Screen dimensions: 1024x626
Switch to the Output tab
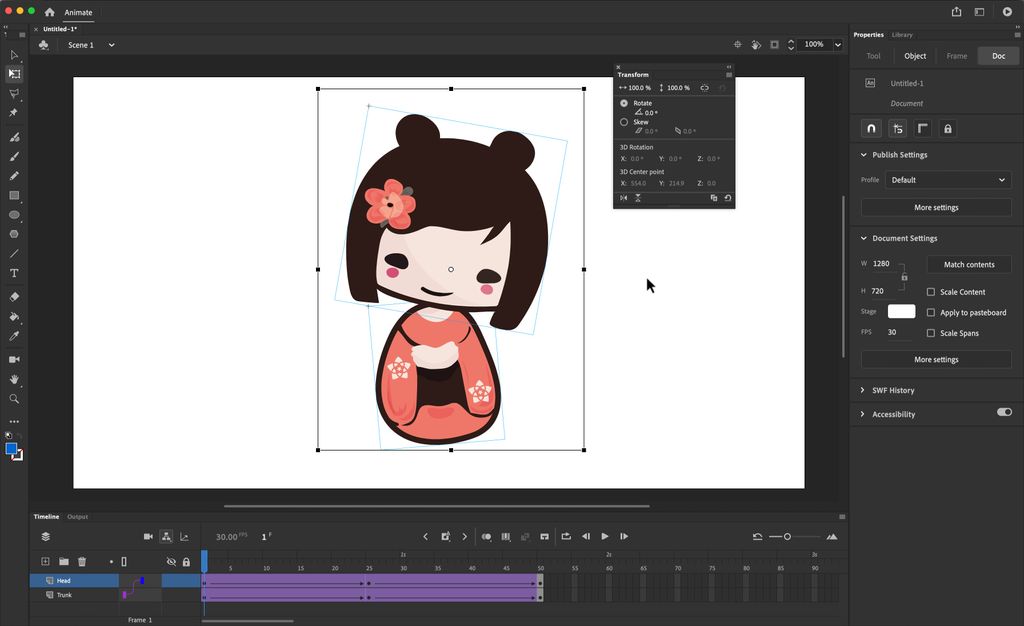point(78,516)
